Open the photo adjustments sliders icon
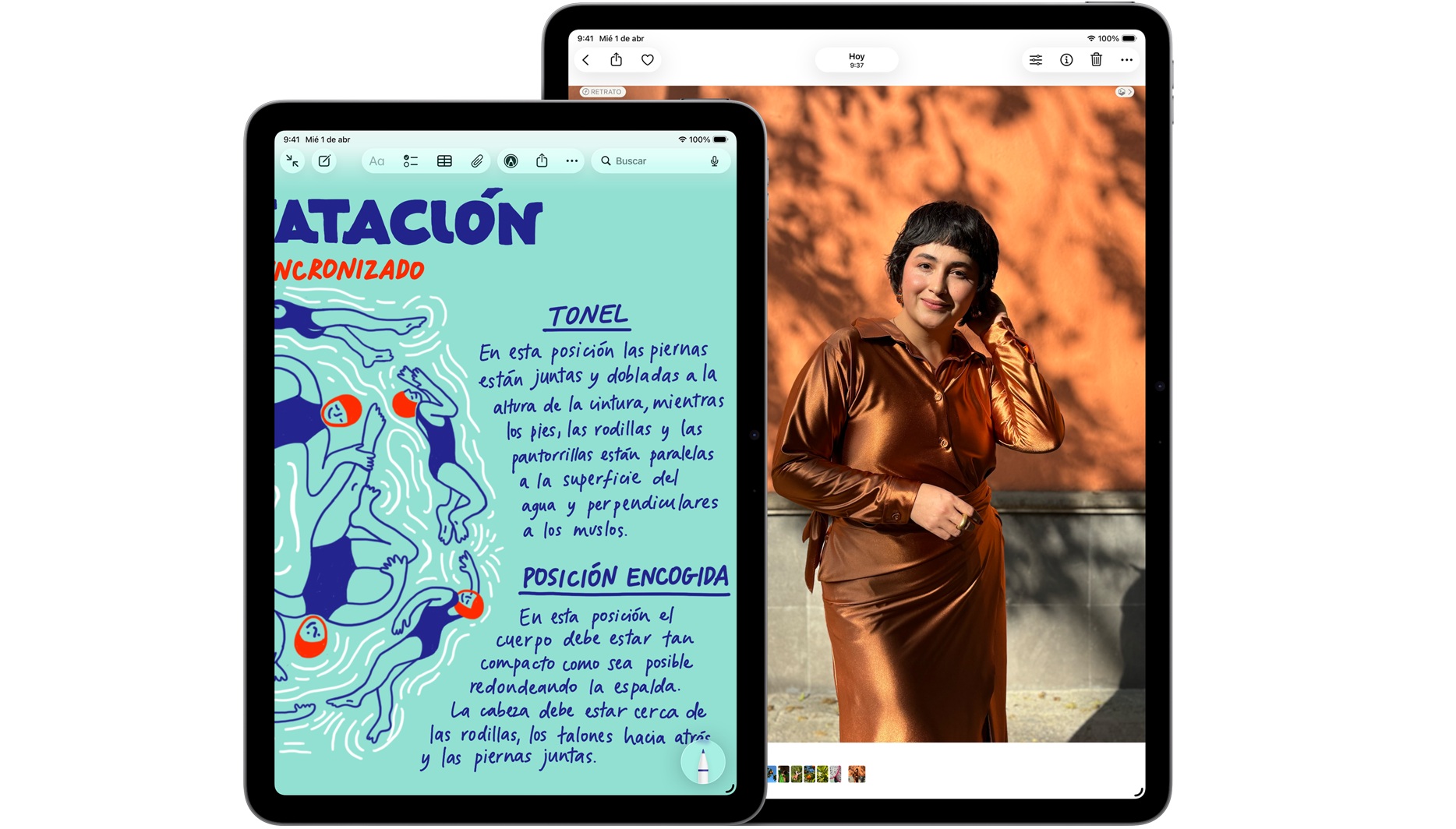Image resolution: width=1456 pixels, height=829 pixels. (1036, 60)
